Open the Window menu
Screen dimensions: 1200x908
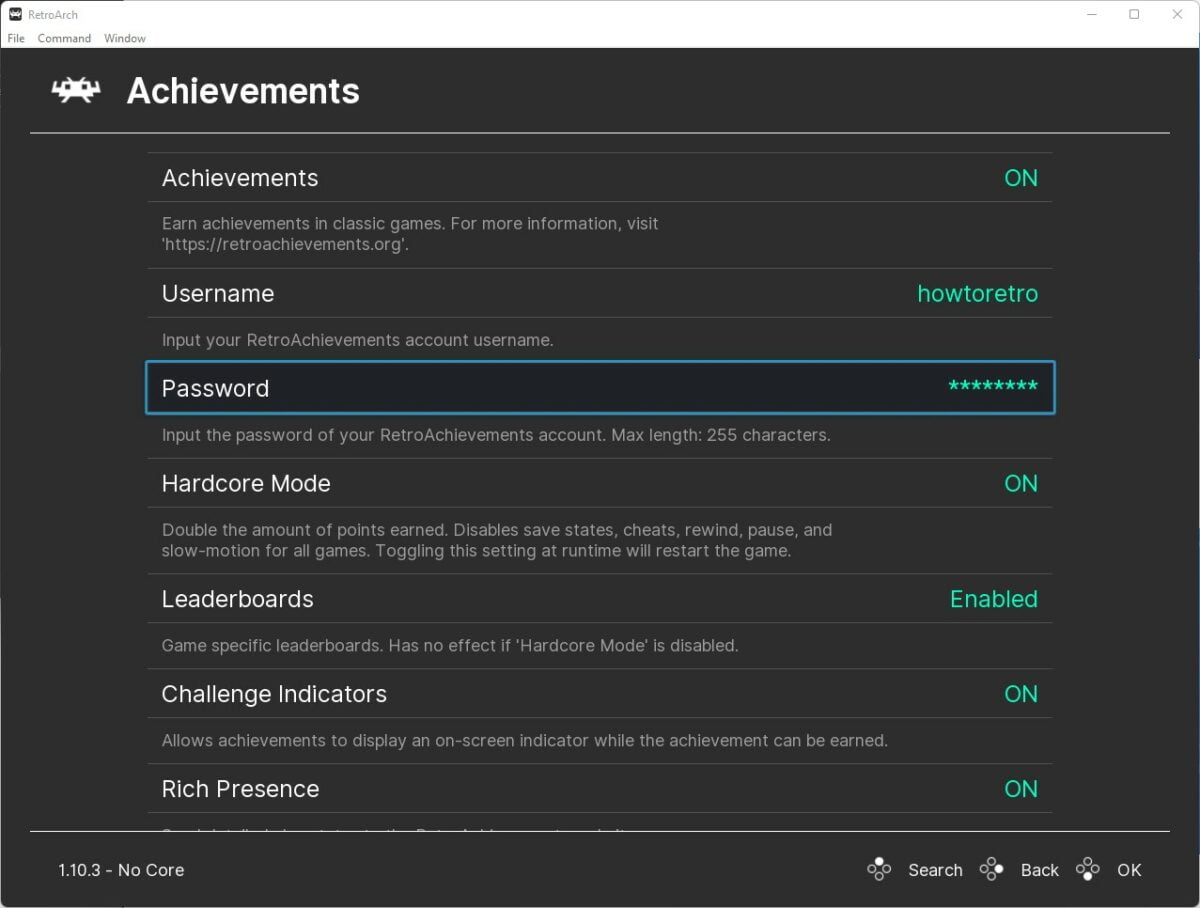point(125,38)
